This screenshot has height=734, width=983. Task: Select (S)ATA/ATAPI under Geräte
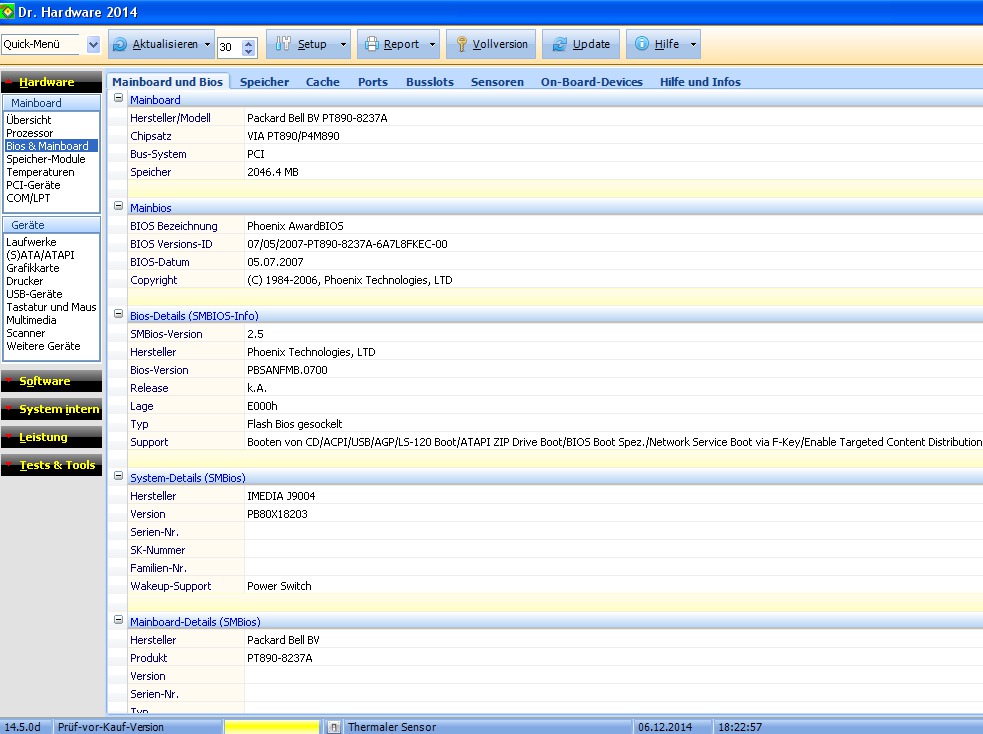(x=40, y=255)
